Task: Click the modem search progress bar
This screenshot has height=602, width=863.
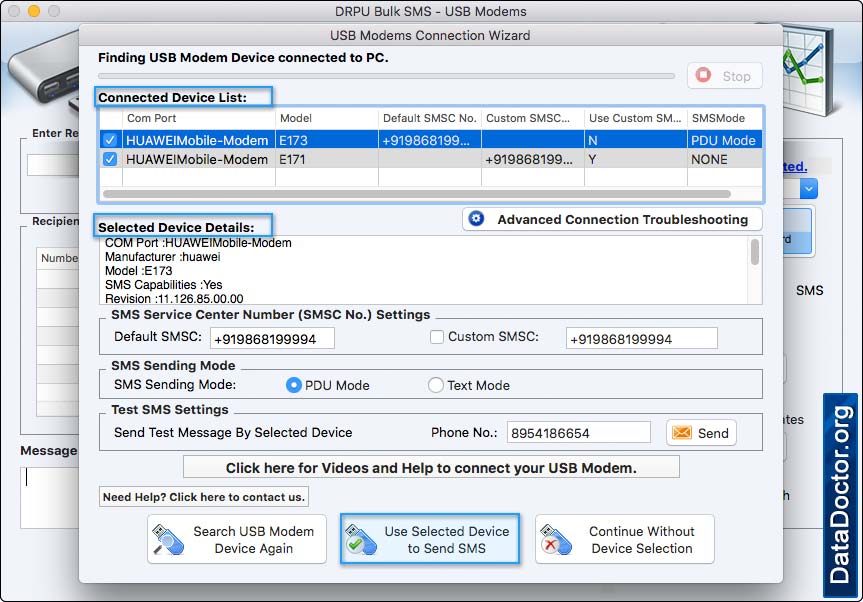Action: 386,76
